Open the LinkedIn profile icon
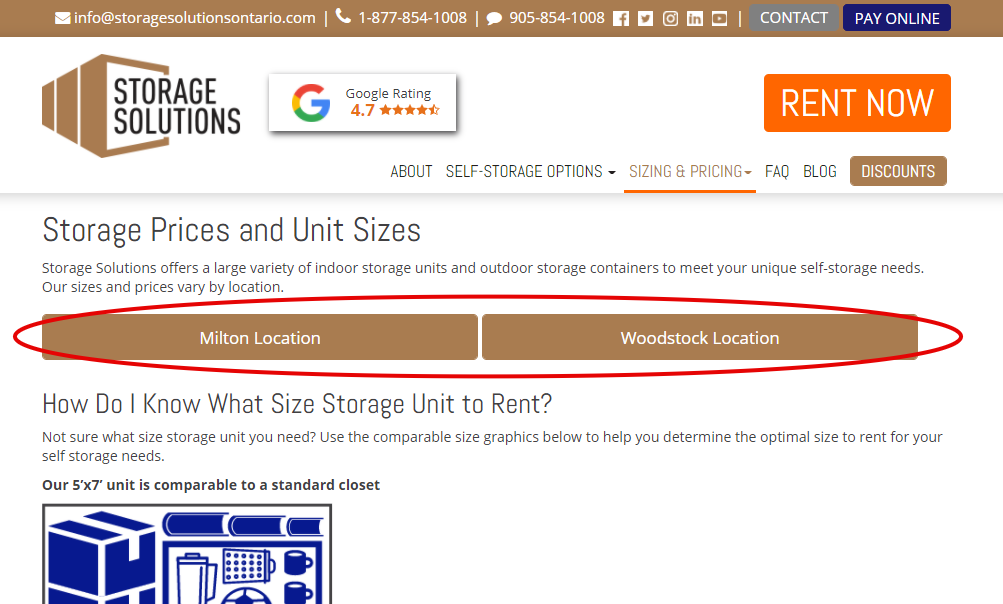Screen dimensions: 1003x604 [695, 19]
